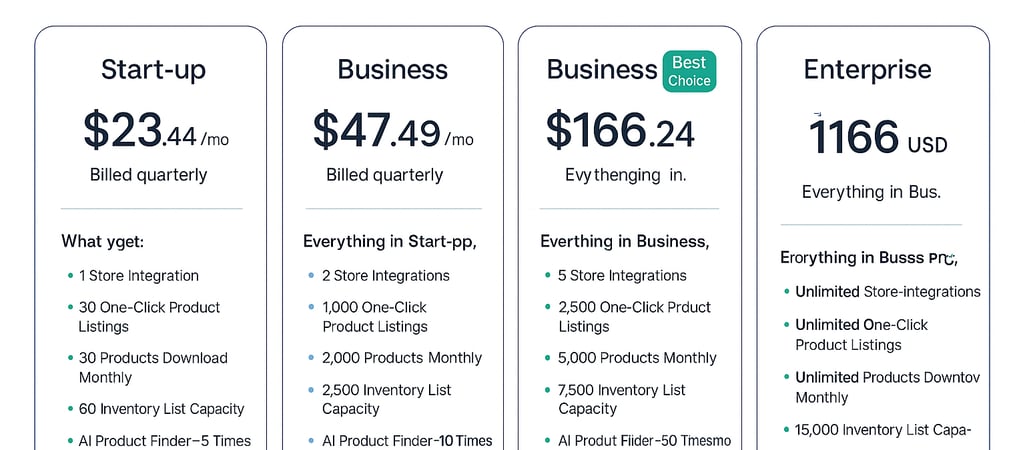This screenshot has width=1025, height=450.
Task: Click the 5 Store Integrations feature
Action: click(622, 276)
